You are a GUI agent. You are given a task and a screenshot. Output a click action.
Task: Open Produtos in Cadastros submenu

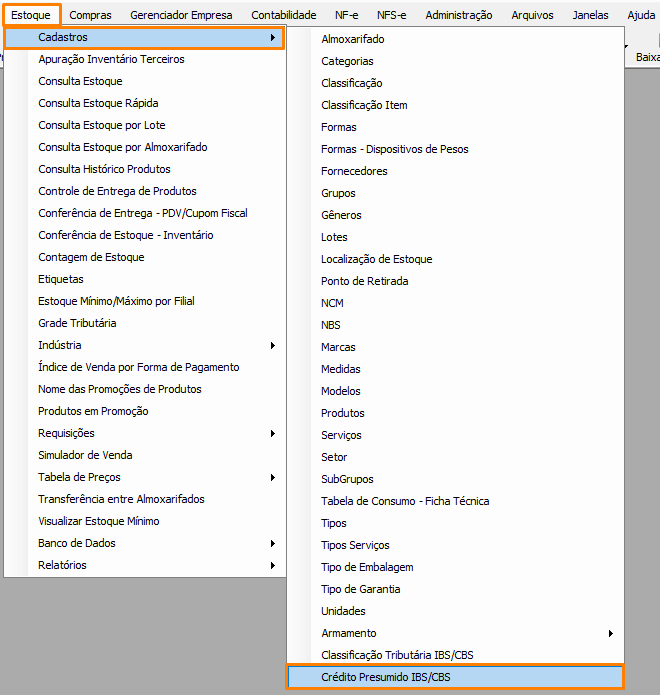pos(455,414)
